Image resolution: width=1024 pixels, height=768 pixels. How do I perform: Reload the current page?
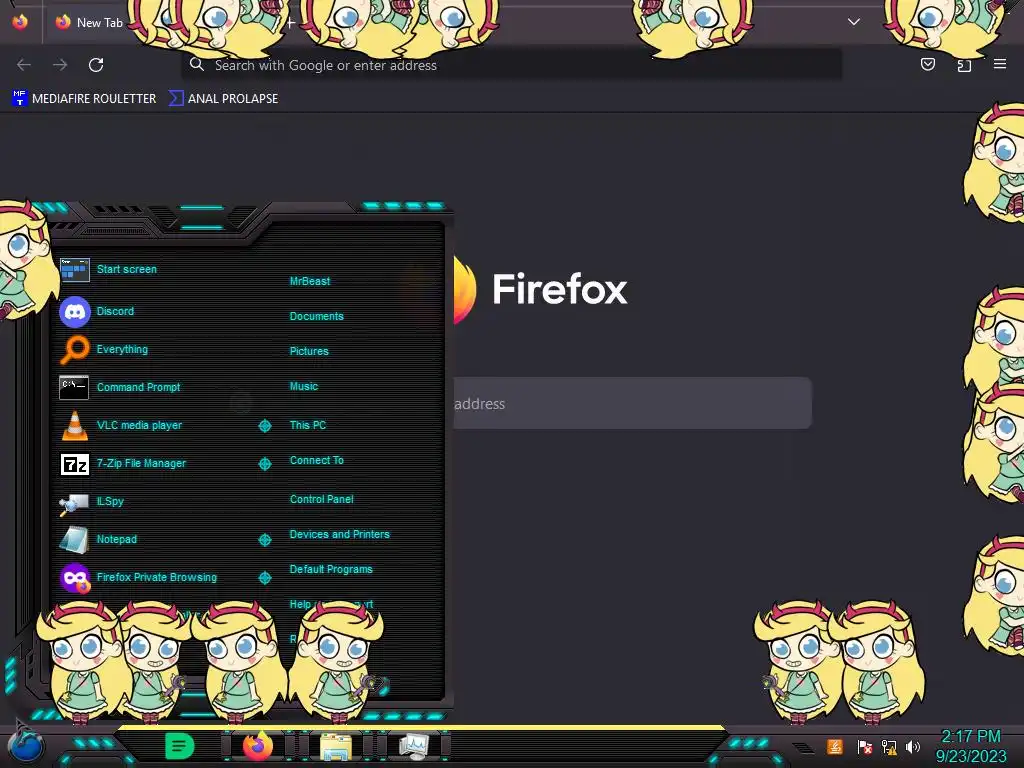(x=96, y=65)
